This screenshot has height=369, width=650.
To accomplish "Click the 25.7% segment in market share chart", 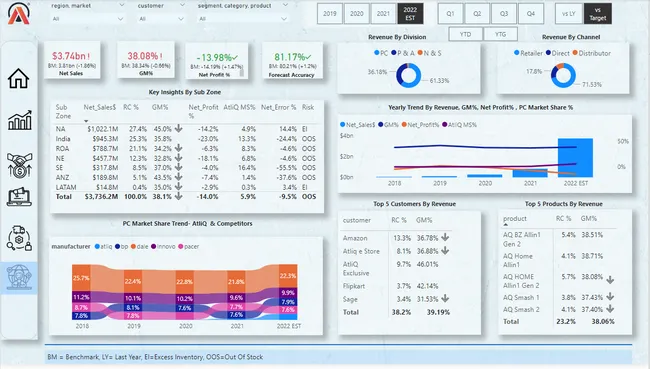I will (81, 278).
